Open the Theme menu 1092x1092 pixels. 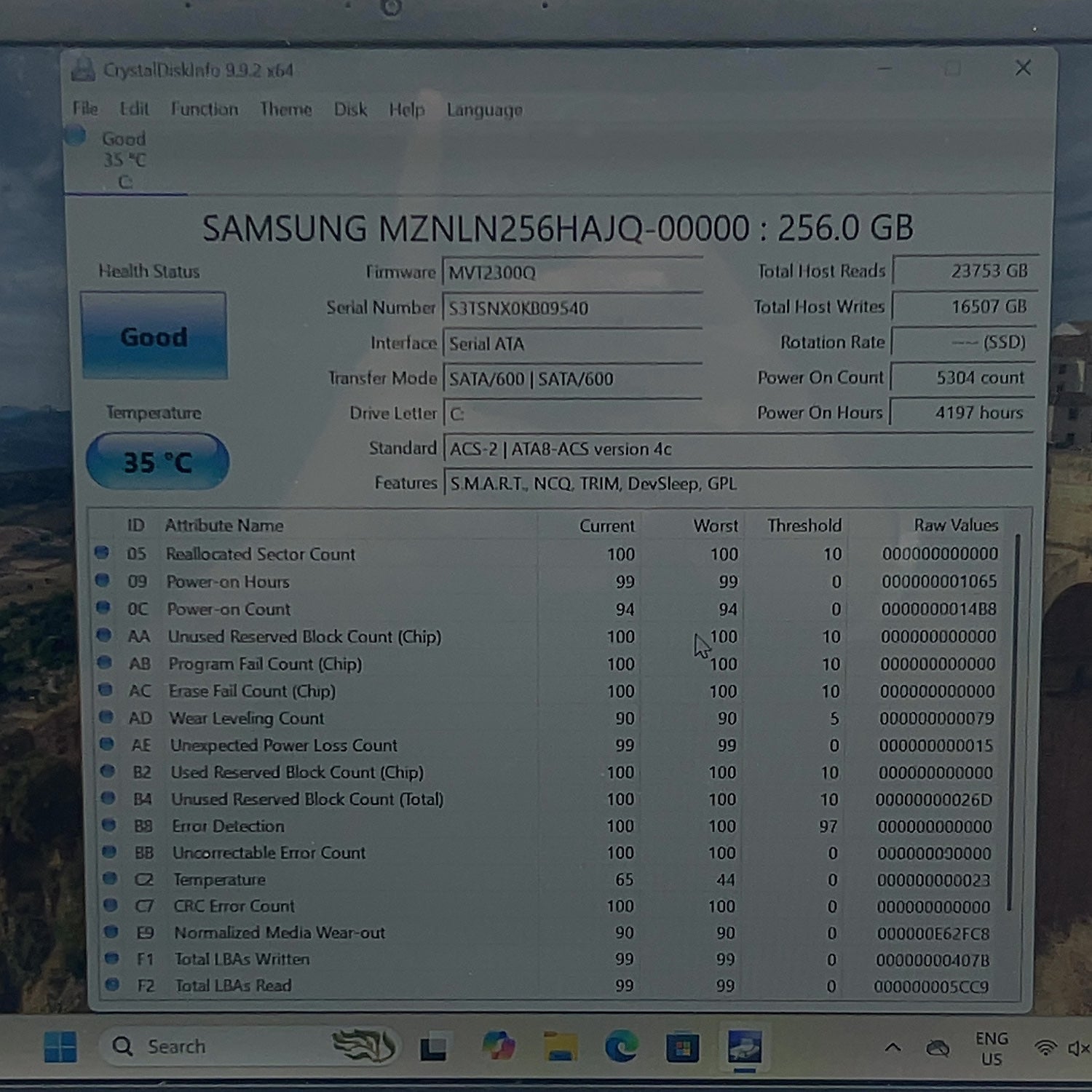click(x=286, y=109)
